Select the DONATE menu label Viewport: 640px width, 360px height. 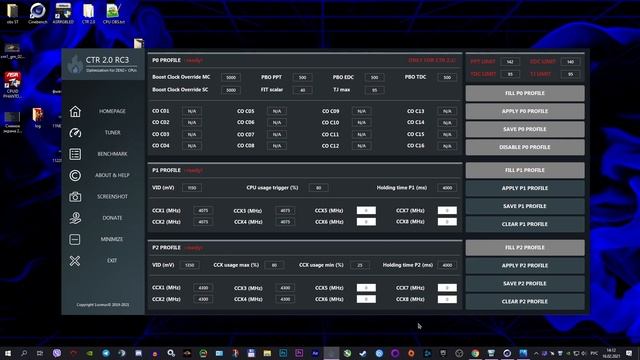[112, 218]
